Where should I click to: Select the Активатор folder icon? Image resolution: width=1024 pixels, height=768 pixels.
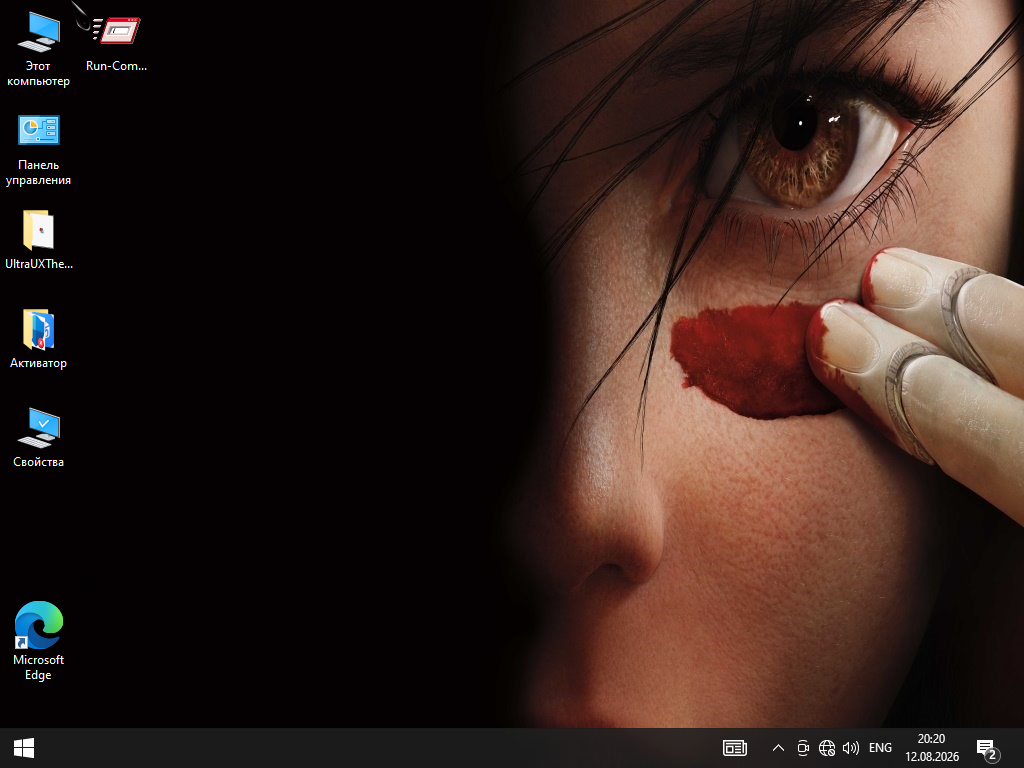(x=39, y=339)
